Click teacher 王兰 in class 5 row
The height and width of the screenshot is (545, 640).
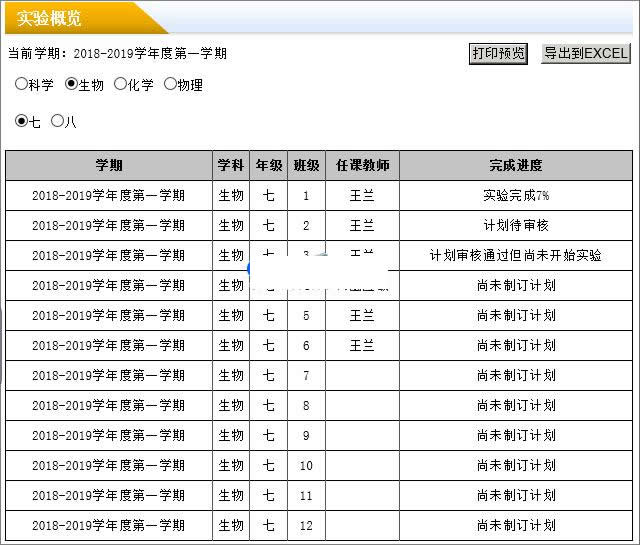[362, 316]
